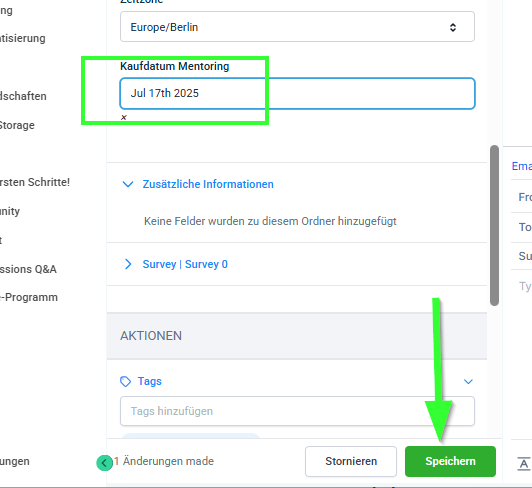Collapse the Tags section chevron
Image resolution: width=532 pixels, height=488 pixels.
click(x=468, y=382)
